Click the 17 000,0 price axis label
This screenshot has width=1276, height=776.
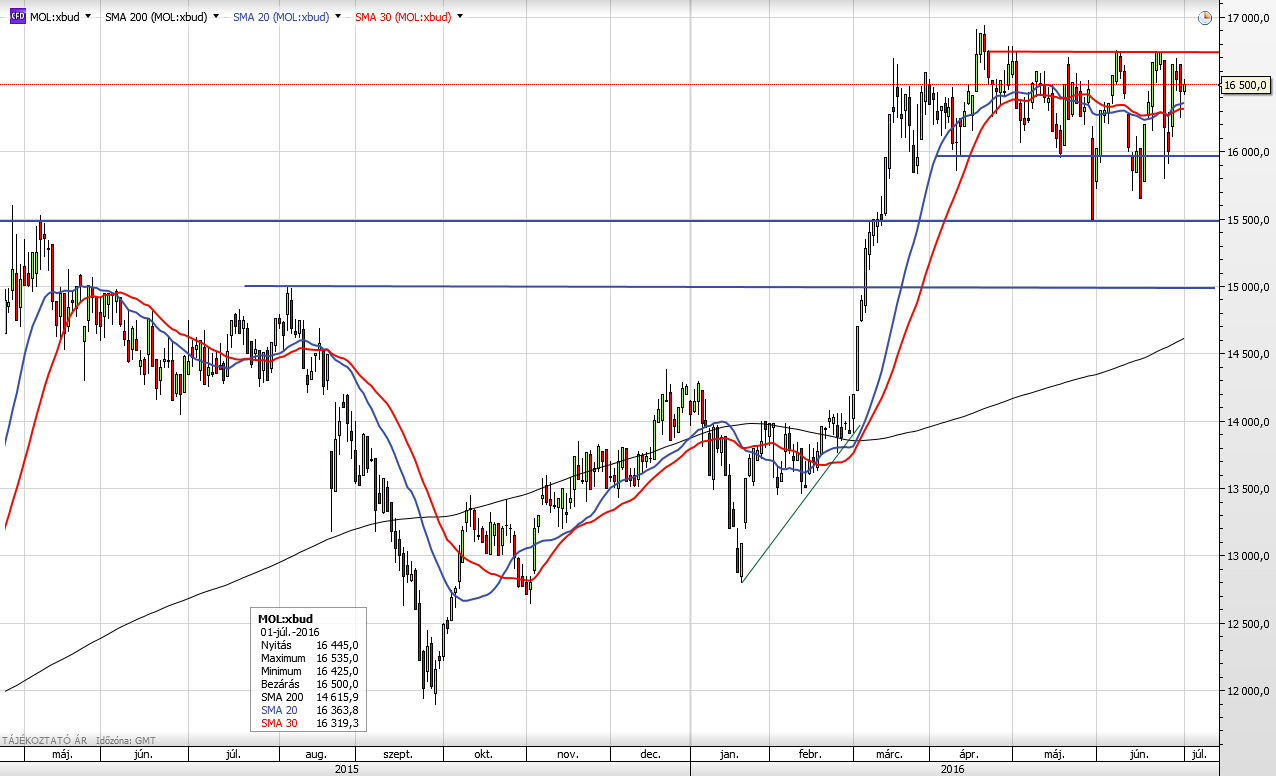(1247, 18)
